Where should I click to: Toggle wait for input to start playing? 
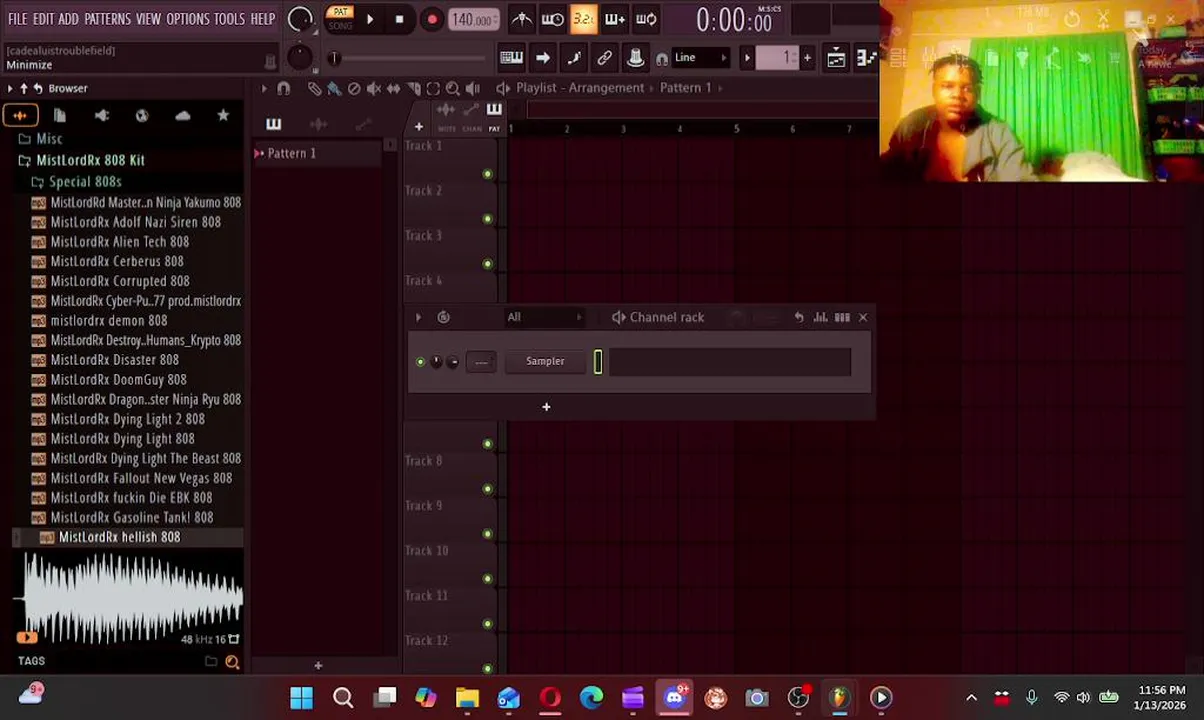pos(552,19)
